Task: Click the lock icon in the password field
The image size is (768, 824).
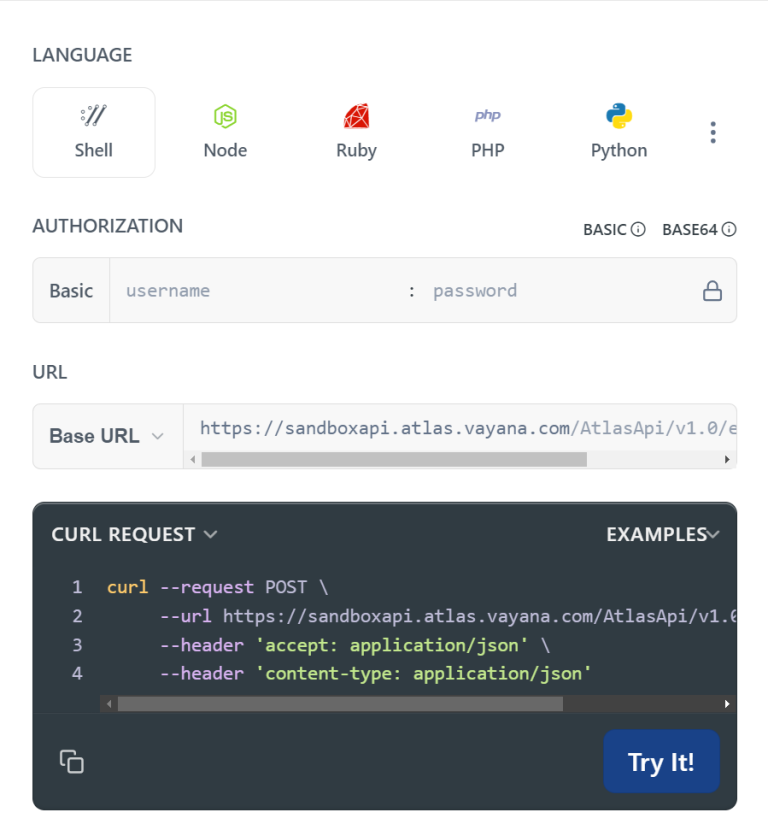Action: point(712,290)
